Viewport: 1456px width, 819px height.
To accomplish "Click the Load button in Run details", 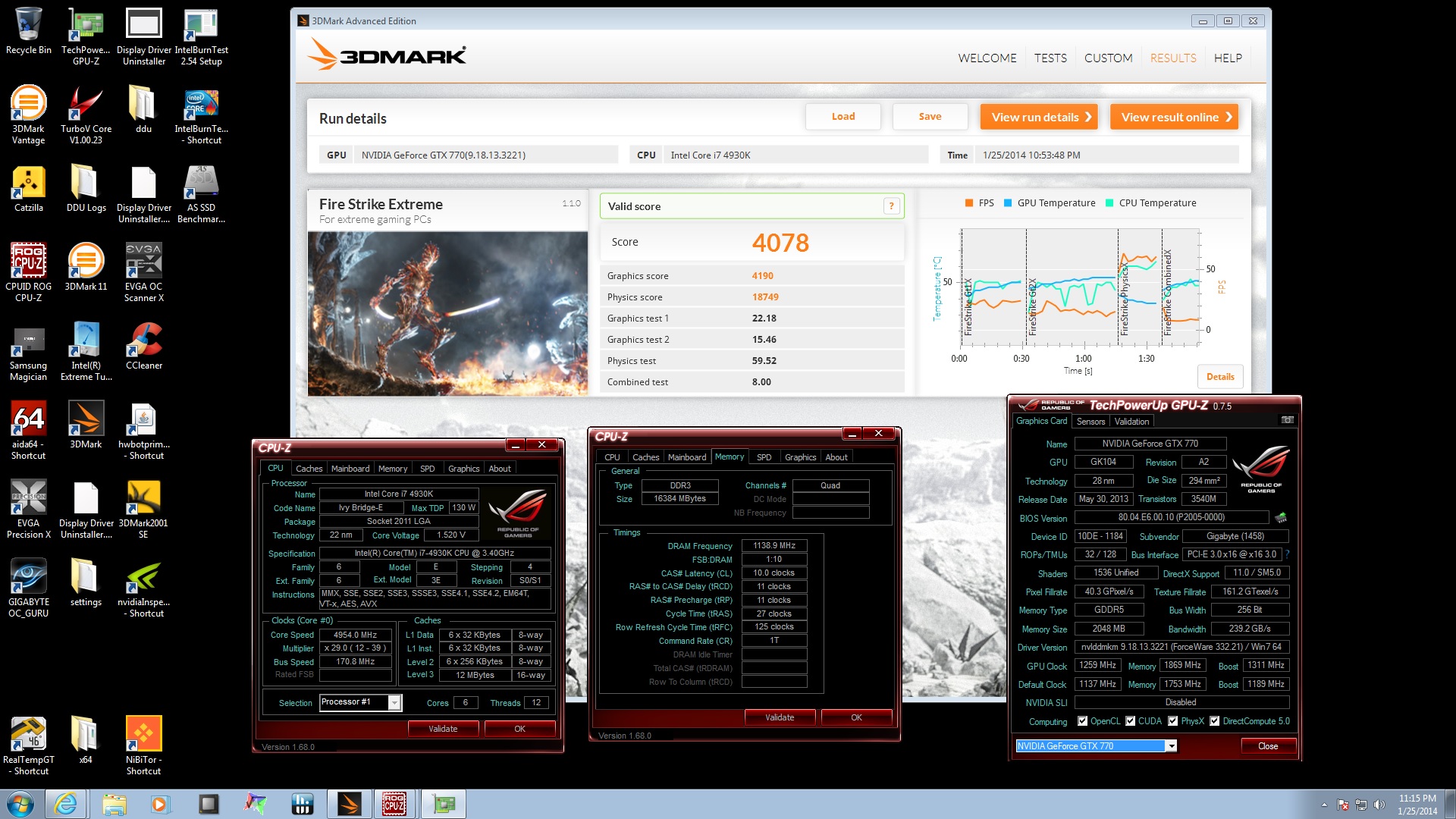I will pyautogui.click(x=843, y=117).
